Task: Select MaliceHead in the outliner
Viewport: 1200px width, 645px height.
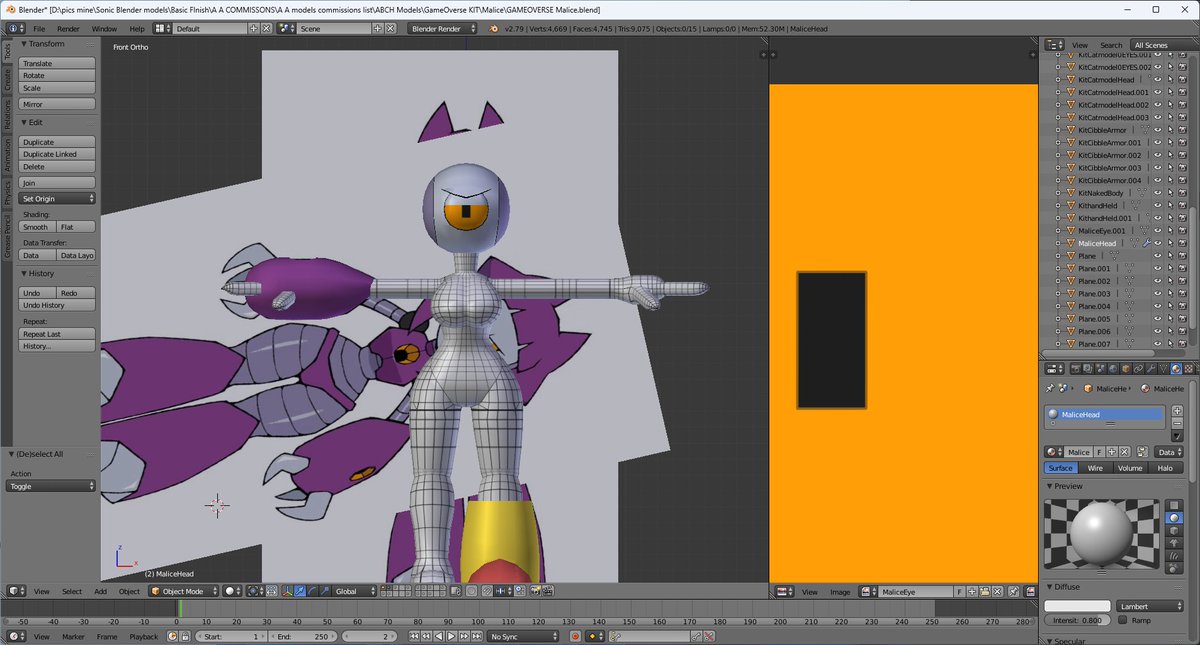Action: tap(1096, 243)
